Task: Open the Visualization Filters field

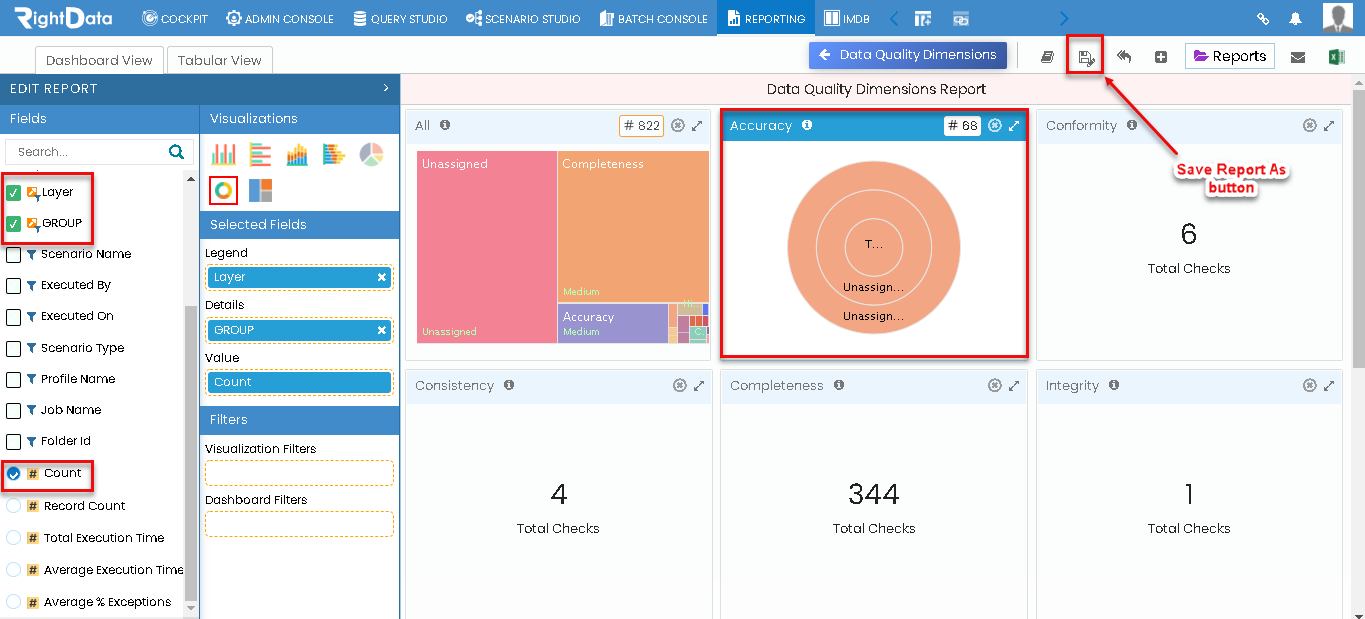Action: (299, 470)
